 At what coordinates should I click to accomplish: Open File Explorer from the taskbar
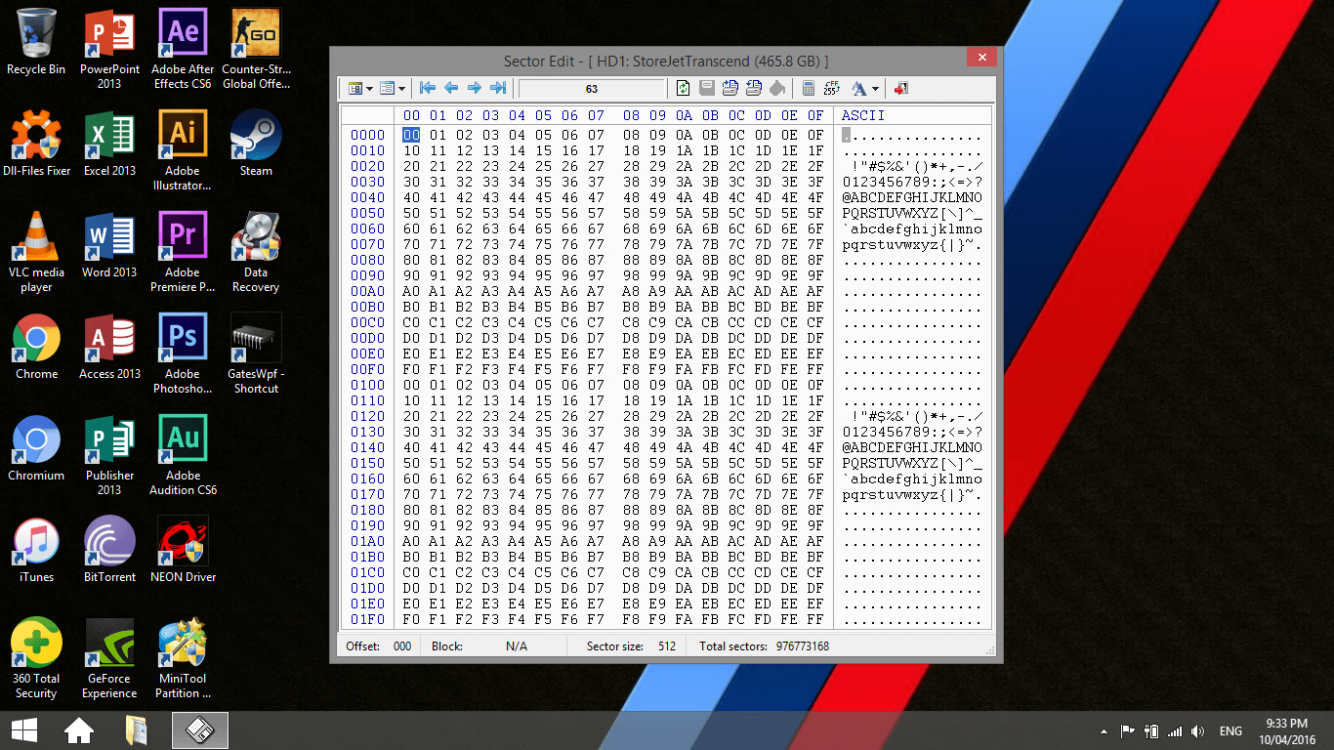click(x=136, y=731)
